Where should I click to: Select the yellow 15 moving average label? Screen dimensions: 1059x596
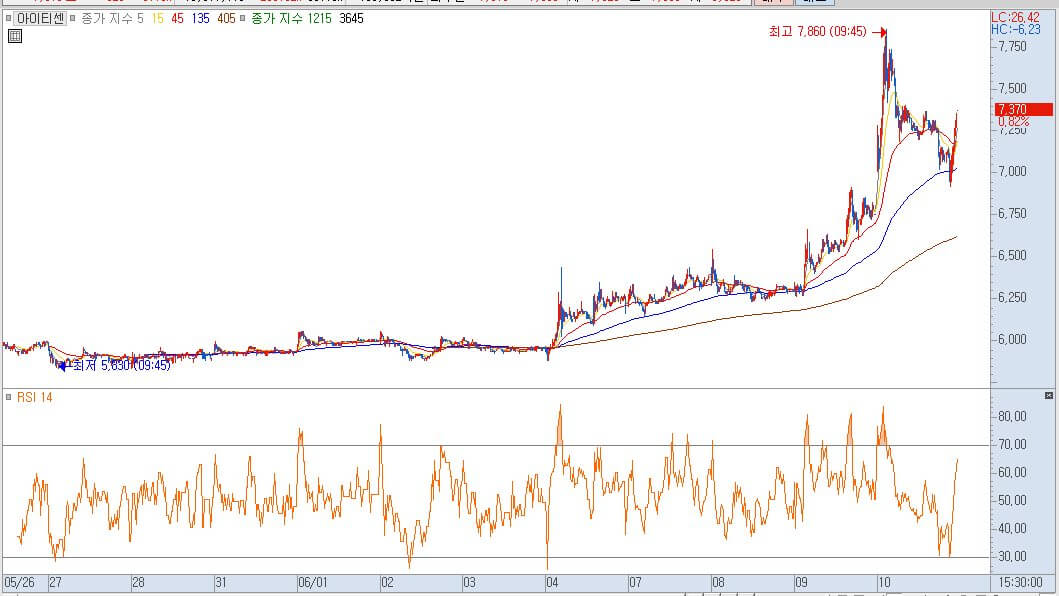coord(157,18)
